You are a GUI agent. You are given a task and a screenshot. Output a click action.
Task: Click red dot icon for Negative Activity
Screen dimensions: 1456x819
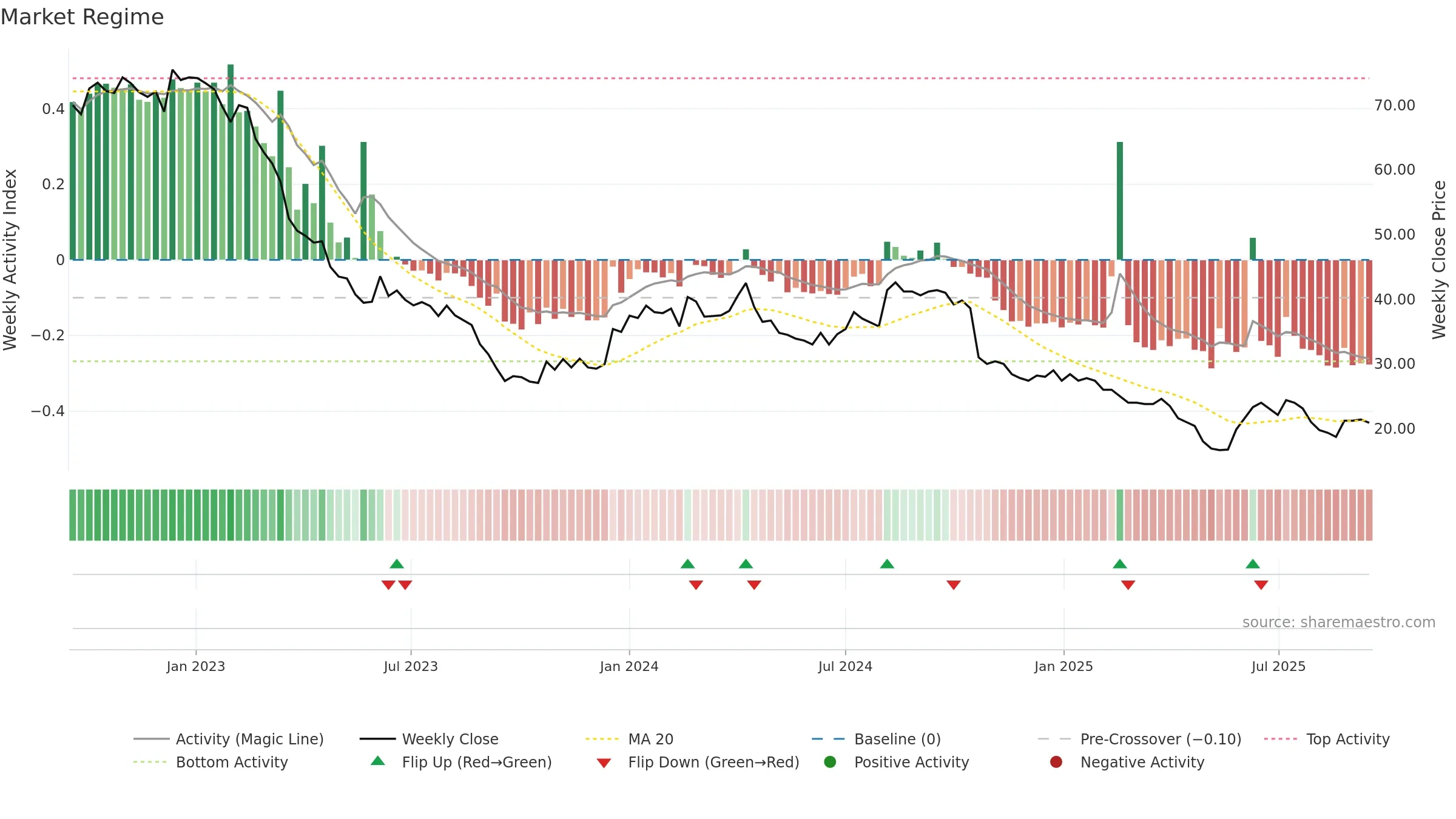(x=1056, y=762)
